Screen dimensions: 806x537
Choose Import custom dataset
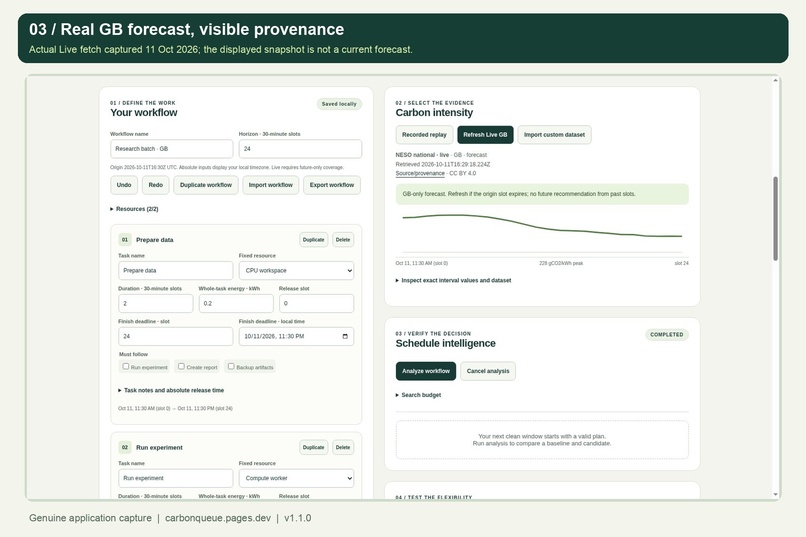tap(554, 135)
